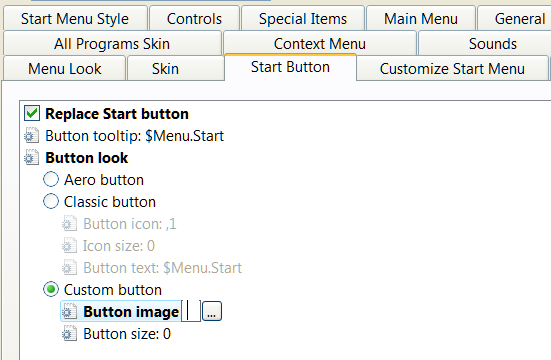The height and width of the screenshot is (360, 551).
Task: Open the Special Items tab
Action: pos(303,19)
